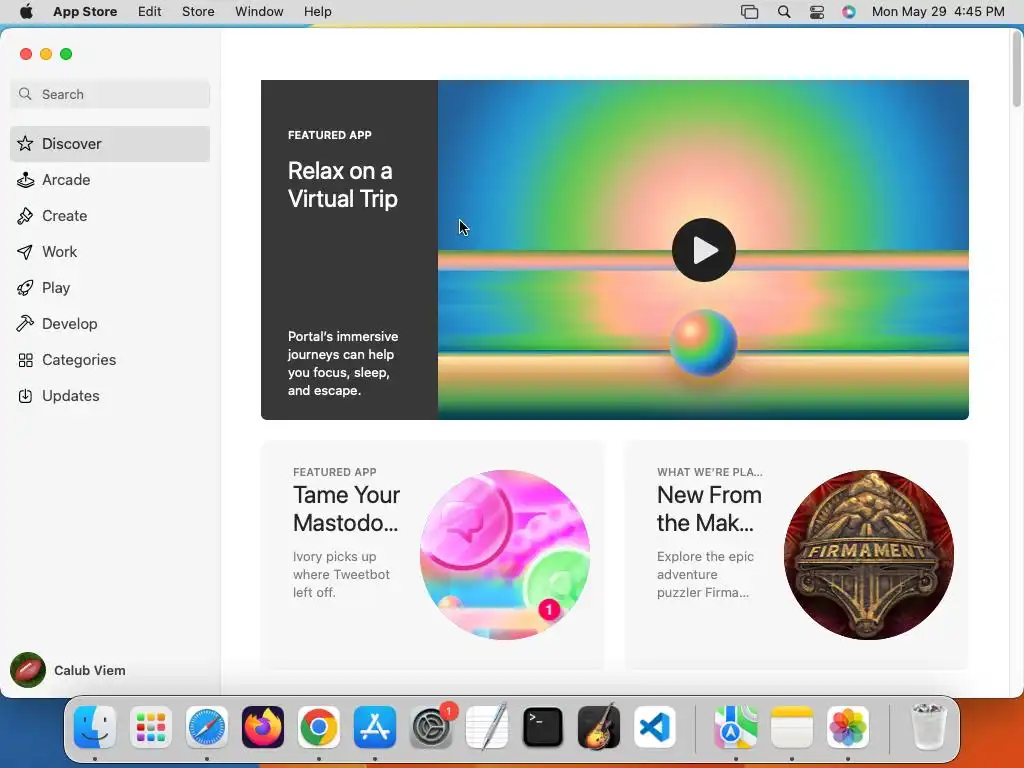The height and width of the screenshot is (768, 1024).
Task: Click the Updates download icon
Action: point(25,396)
